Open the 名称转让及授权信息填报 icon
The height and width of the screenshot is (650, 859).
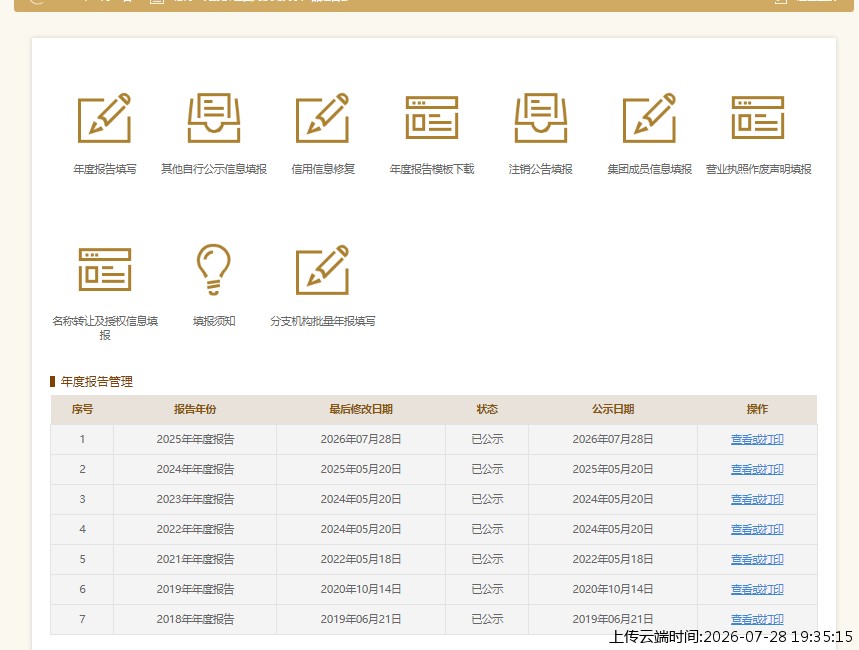105,270
